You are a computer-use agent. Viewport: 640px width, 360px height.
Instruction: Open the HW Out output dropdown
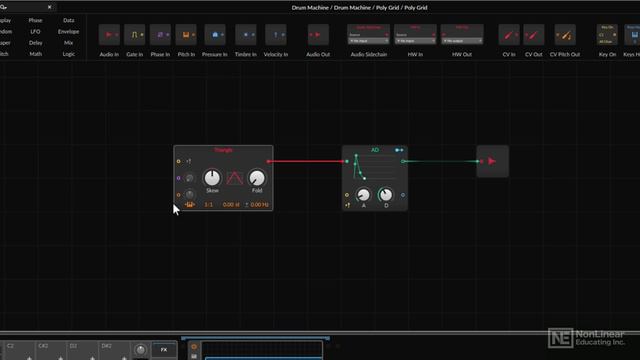tap(462, 41)
